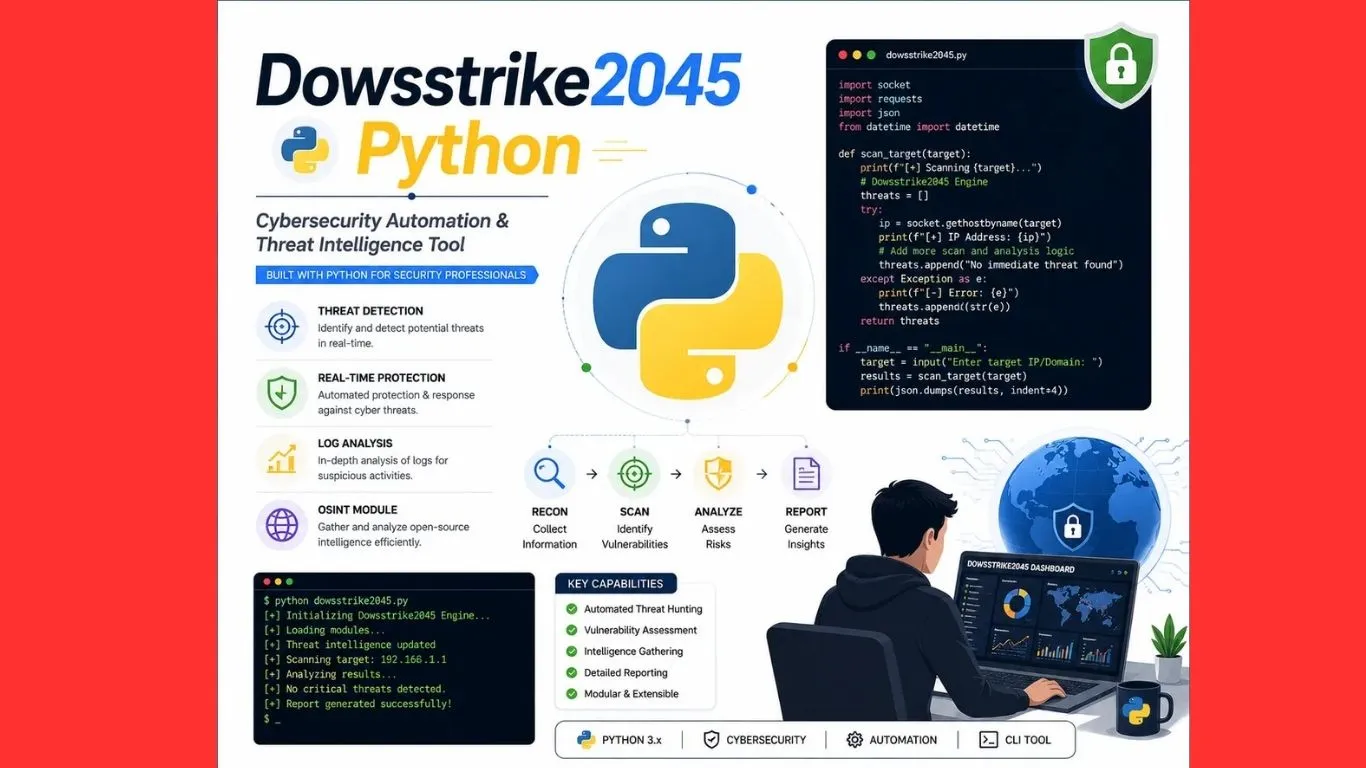Click the green dot on the terminal window
1366x768 pixels.
click(290, 581)
